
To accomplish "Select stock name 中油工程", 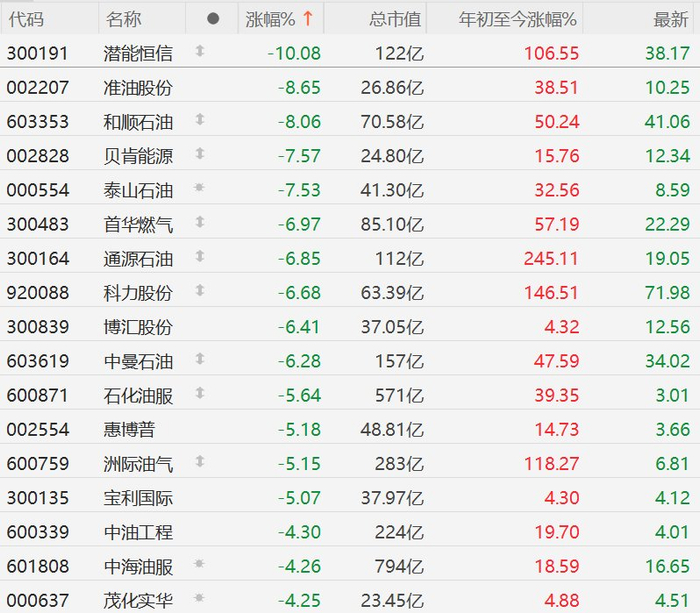I will tap(138, 532).
